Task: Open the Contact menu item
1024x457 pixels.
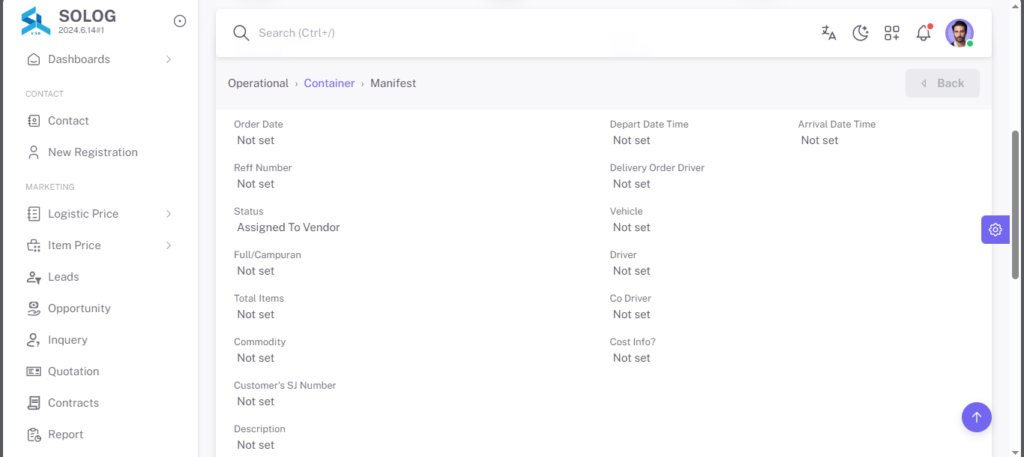Action: click(99, 121)
